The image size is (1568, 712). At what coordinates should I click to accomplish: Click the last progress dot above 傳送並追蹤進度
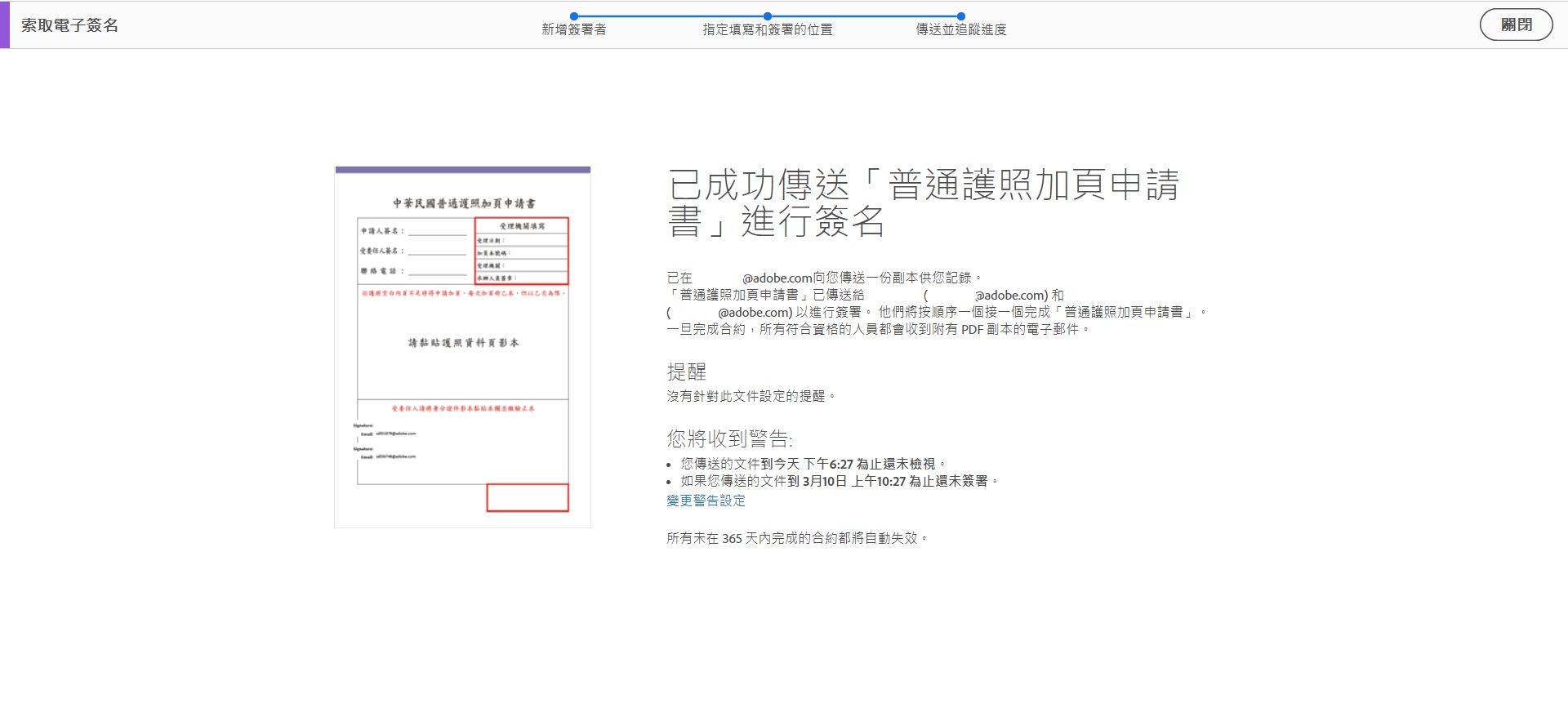[961, 16]
